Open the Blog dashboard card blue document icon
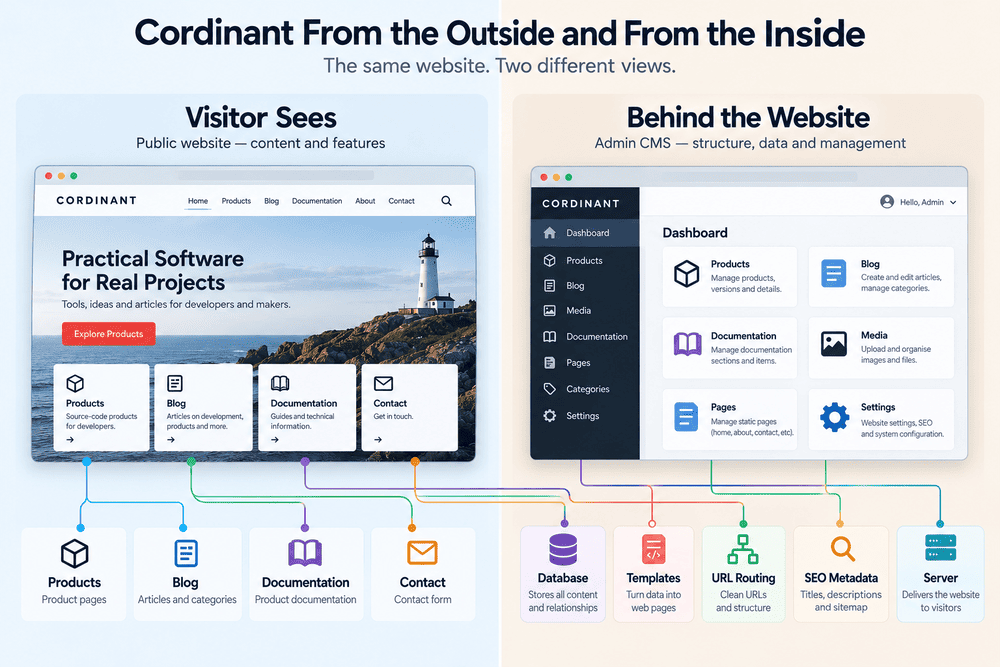The image size is (1000, 667). 834,274
